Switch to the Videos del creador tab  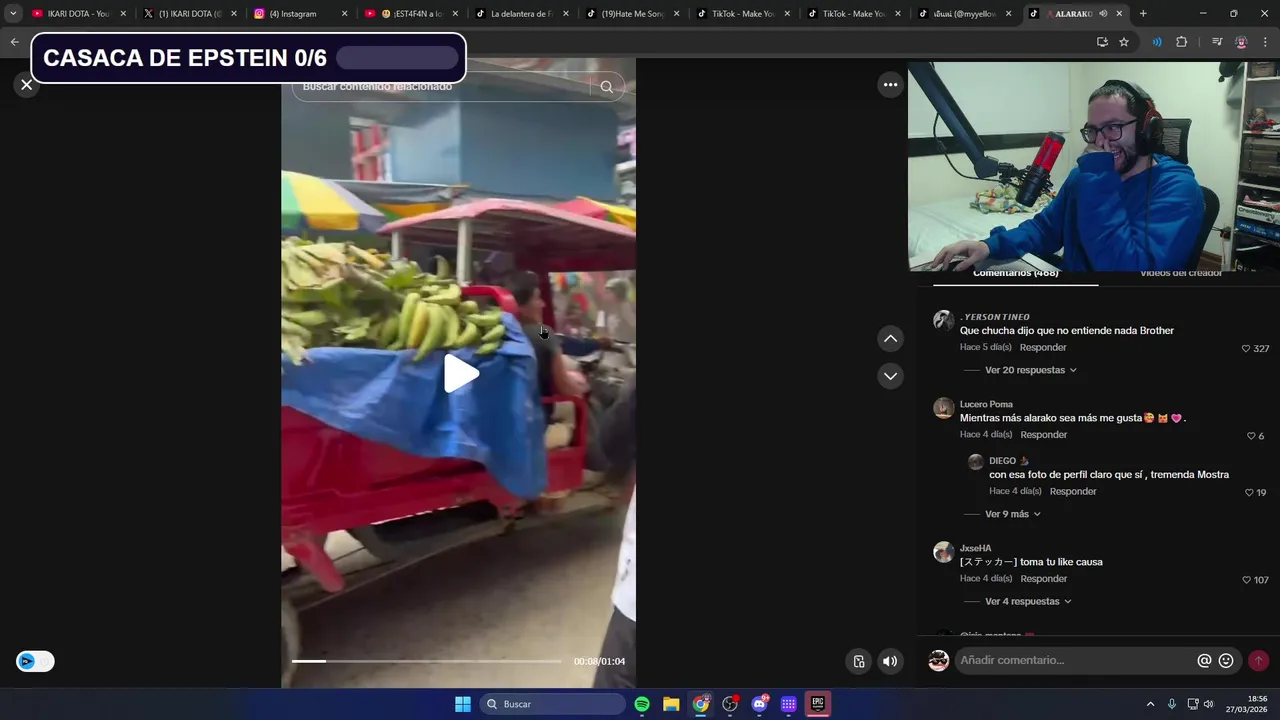[1181, 274]
